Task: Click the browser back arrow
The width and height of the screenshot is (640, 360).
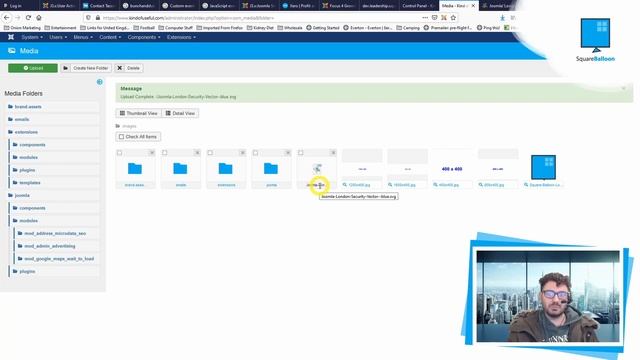Action: click(x=7, y=18)
